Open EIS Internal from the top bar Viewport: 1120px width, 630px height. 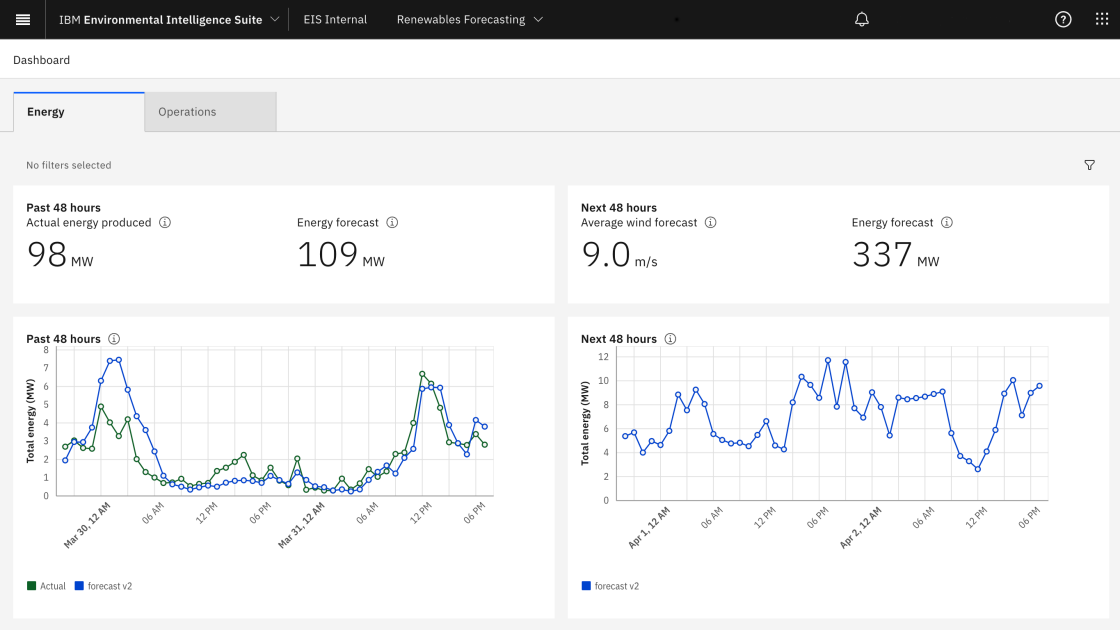point(335,19)
